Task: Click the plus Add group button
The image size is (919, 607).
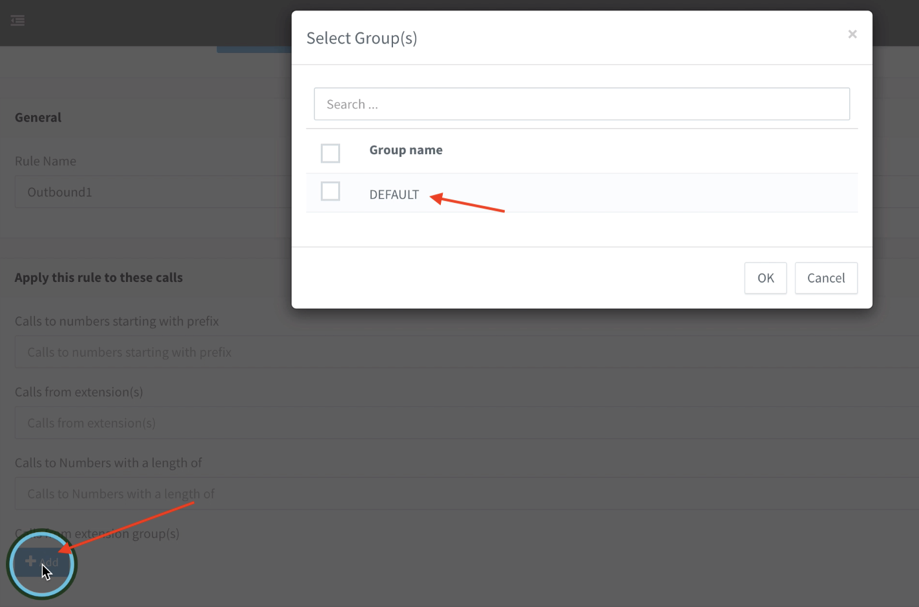Action: [x=41, y=562]
